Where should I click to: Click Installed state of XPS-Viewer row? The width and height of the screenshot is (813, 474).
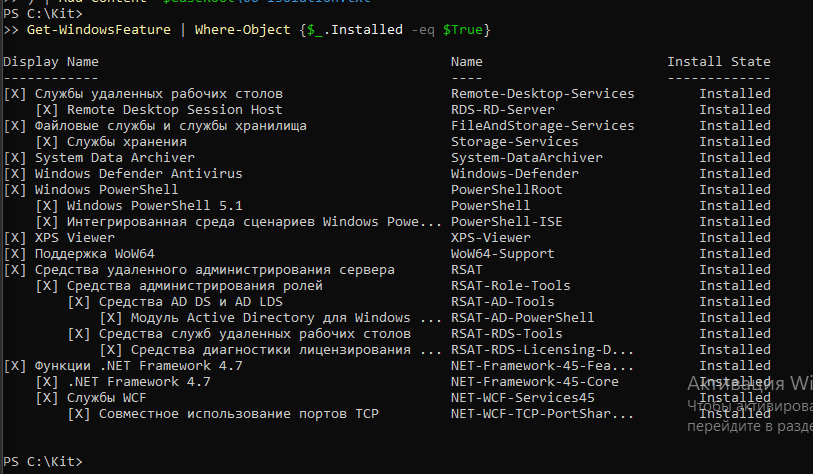point(735,238)
